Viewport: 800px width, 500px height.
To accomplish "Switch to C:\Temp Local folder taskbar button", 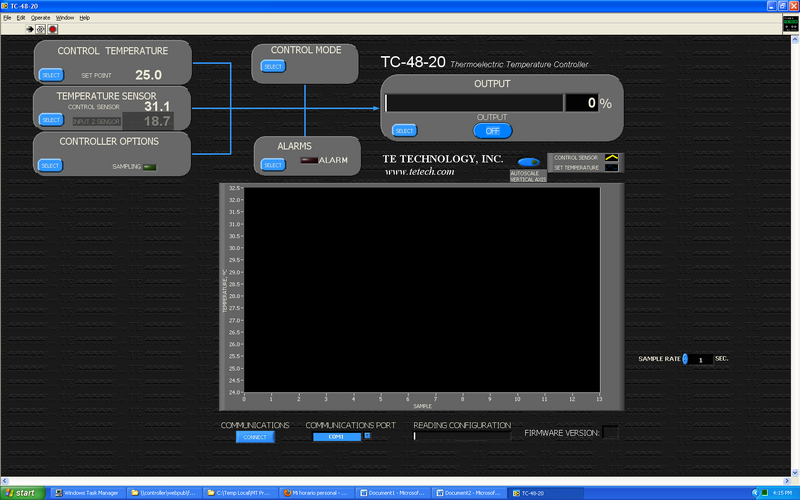I will click(240, 493).
